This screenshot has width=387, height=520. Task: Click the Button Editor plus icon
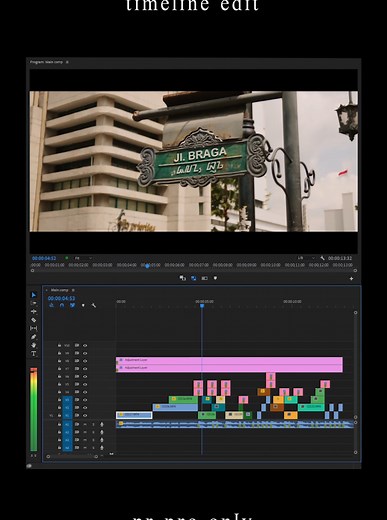point(351,278)
